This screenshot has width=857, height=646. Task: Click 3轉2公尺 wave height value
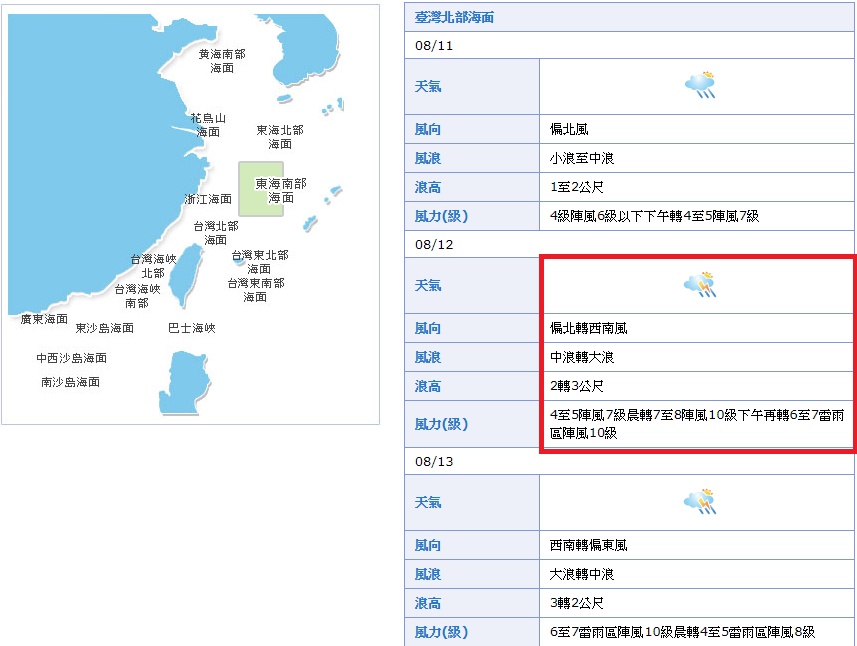(x=577, y=603)
